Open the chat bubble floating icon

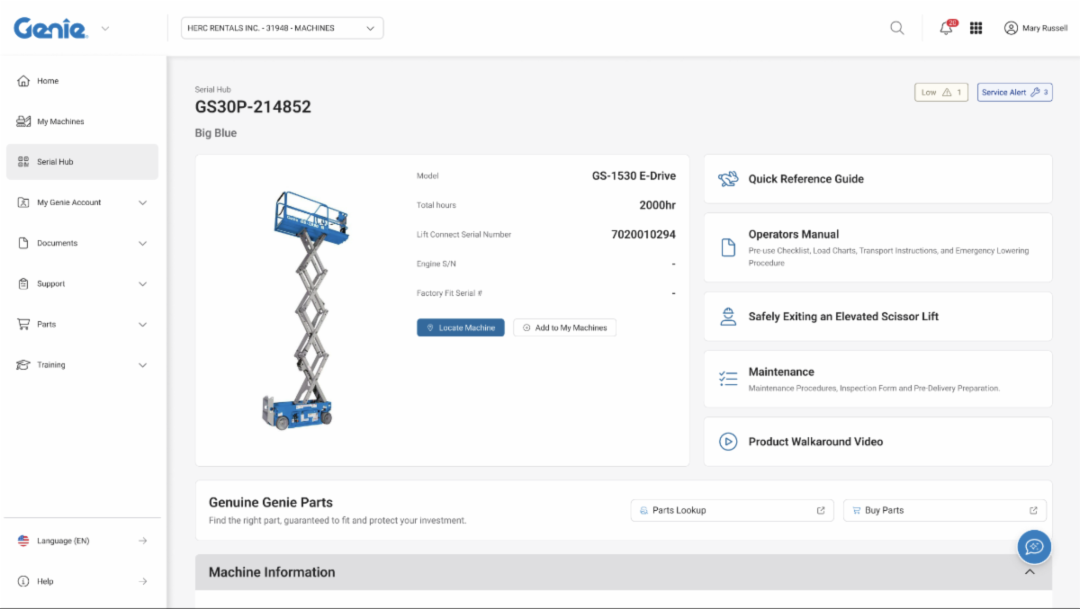(x=1034, y=546)
